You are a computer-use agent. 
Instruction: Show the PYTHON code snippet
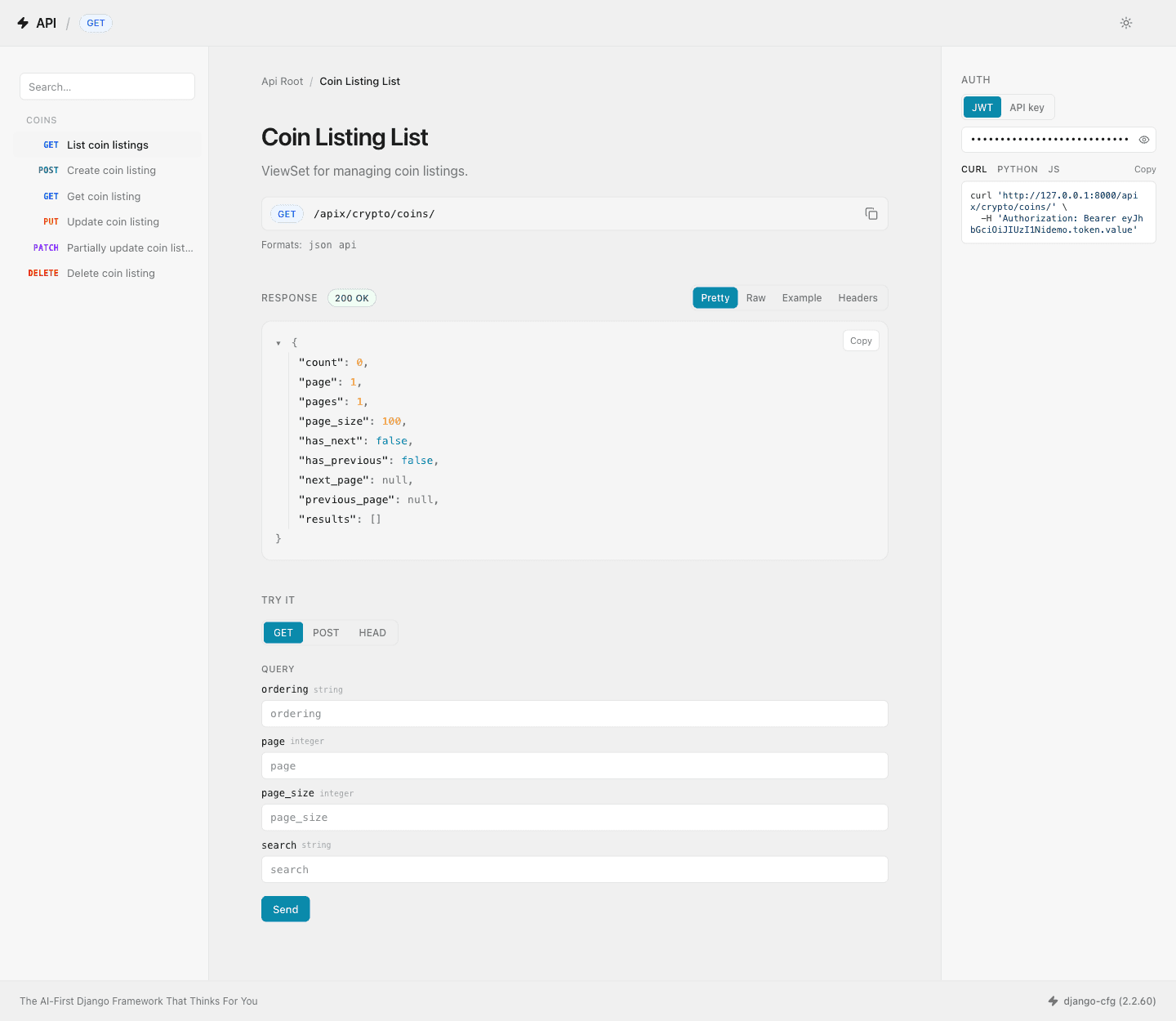pos(1018,170)
